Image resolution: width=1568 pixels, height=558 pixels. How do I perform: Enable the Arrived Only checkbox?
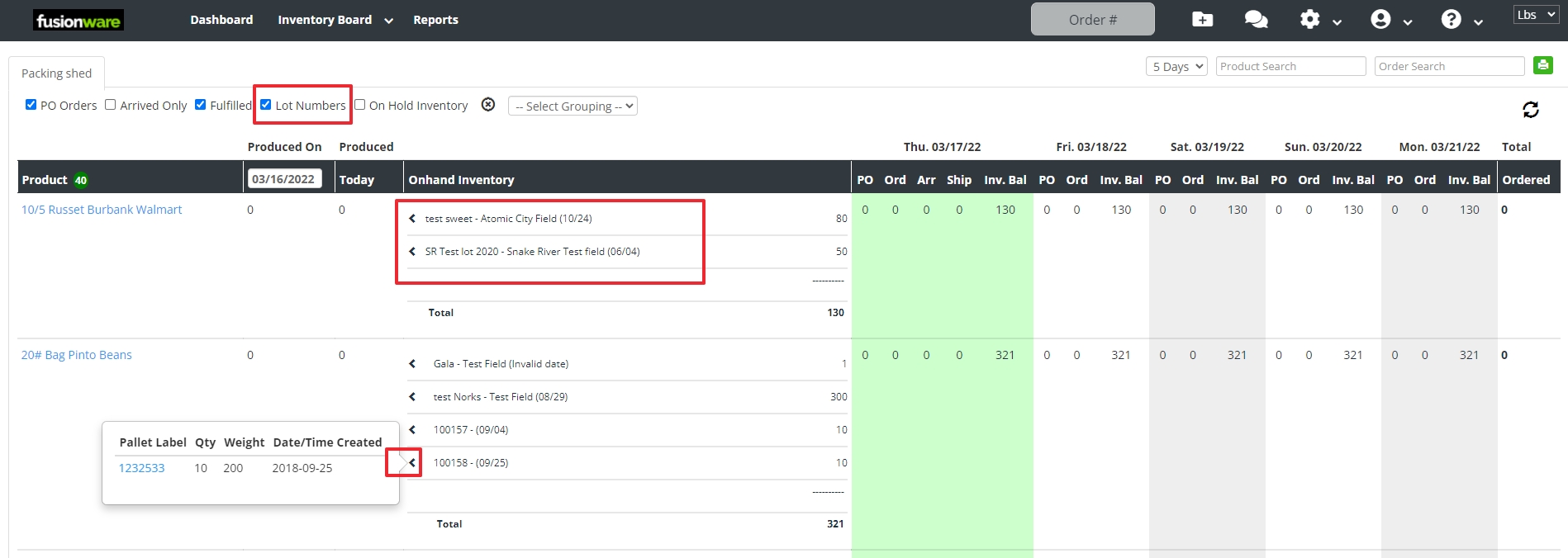click(111, 105)
